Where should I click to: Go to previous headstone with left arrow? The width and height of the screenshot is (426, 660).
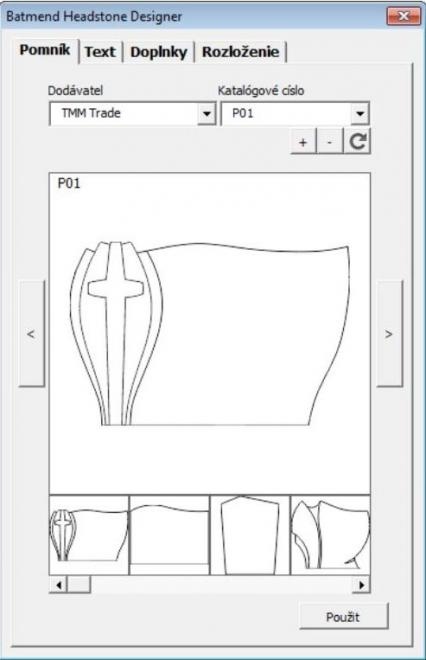(x=31, y=333)
